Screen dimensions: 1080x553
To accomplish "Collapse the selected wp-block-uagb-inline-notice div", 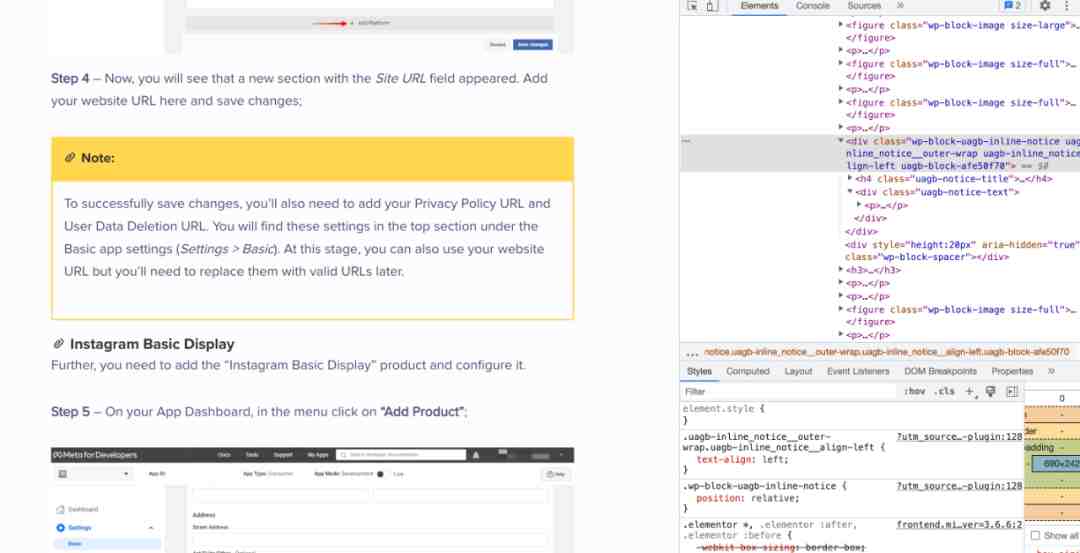I will pos(841,140).
